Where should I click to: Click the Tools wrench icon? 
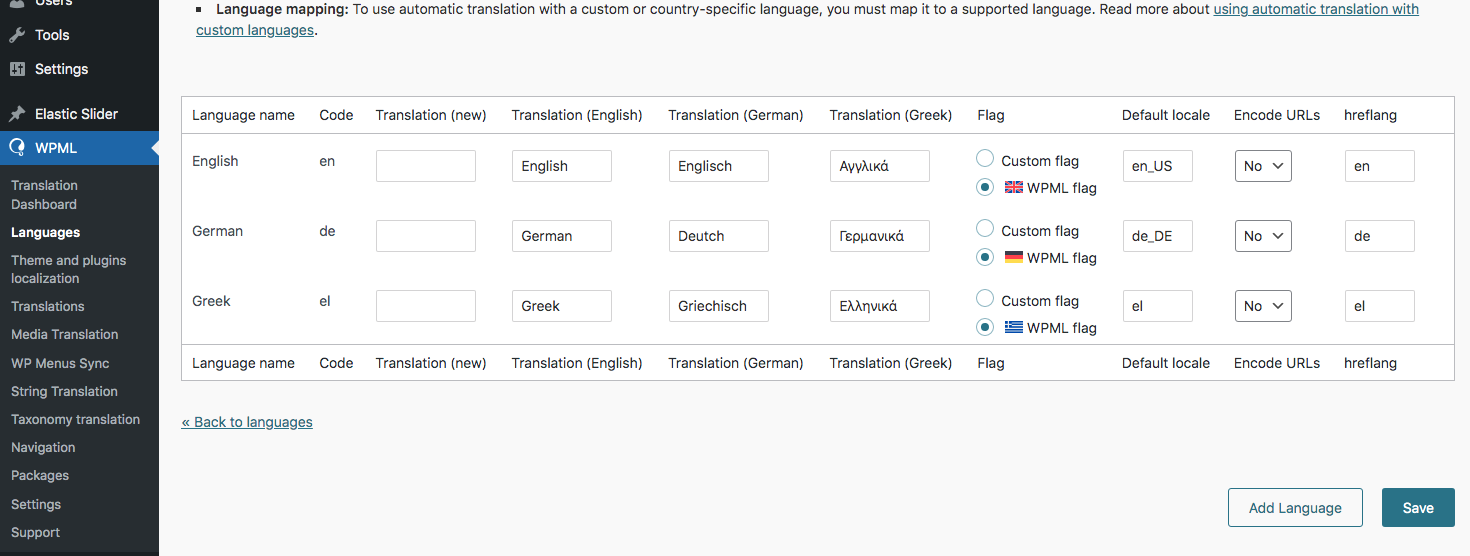(x=17, y=35)
